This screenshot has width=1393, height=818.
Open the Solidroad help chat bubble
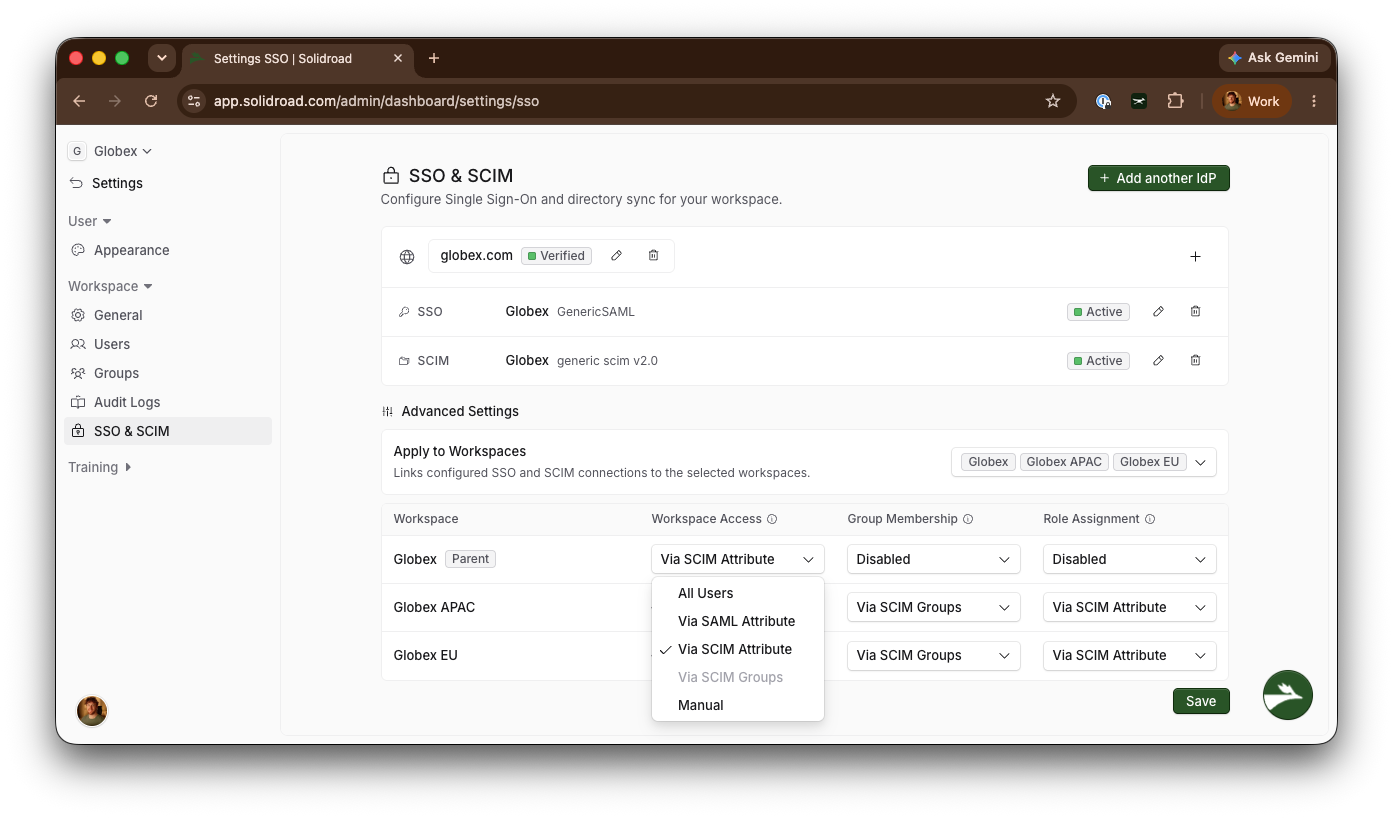tap(1288, 695)
